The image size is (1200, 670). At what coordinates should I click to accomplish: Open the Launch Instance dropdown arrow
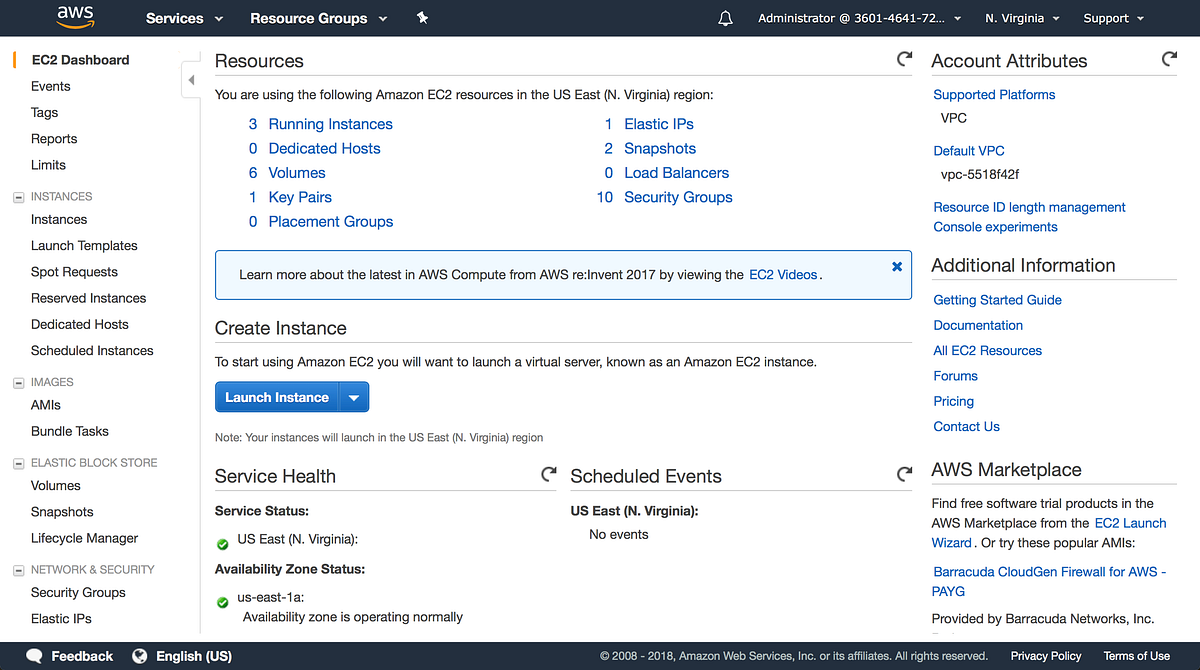coord(354,396)
